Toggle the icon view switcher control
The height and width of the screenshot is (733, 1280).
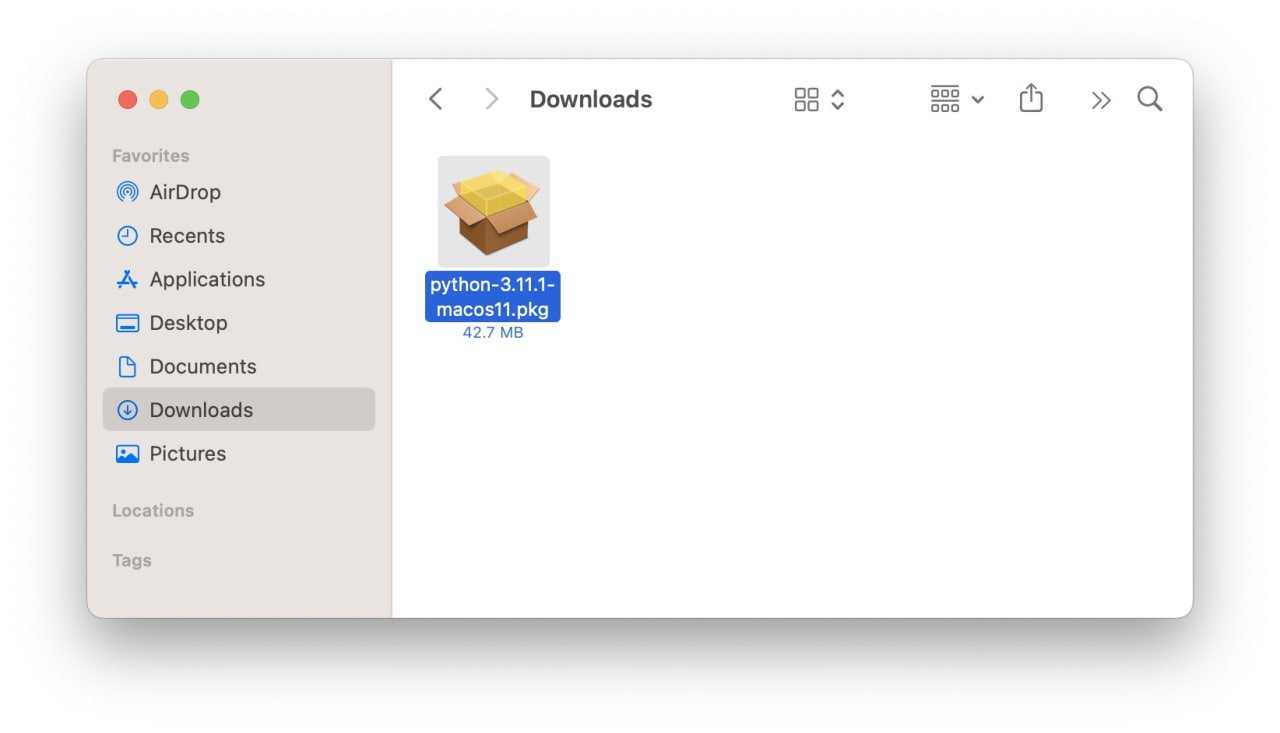click(807, 99)
